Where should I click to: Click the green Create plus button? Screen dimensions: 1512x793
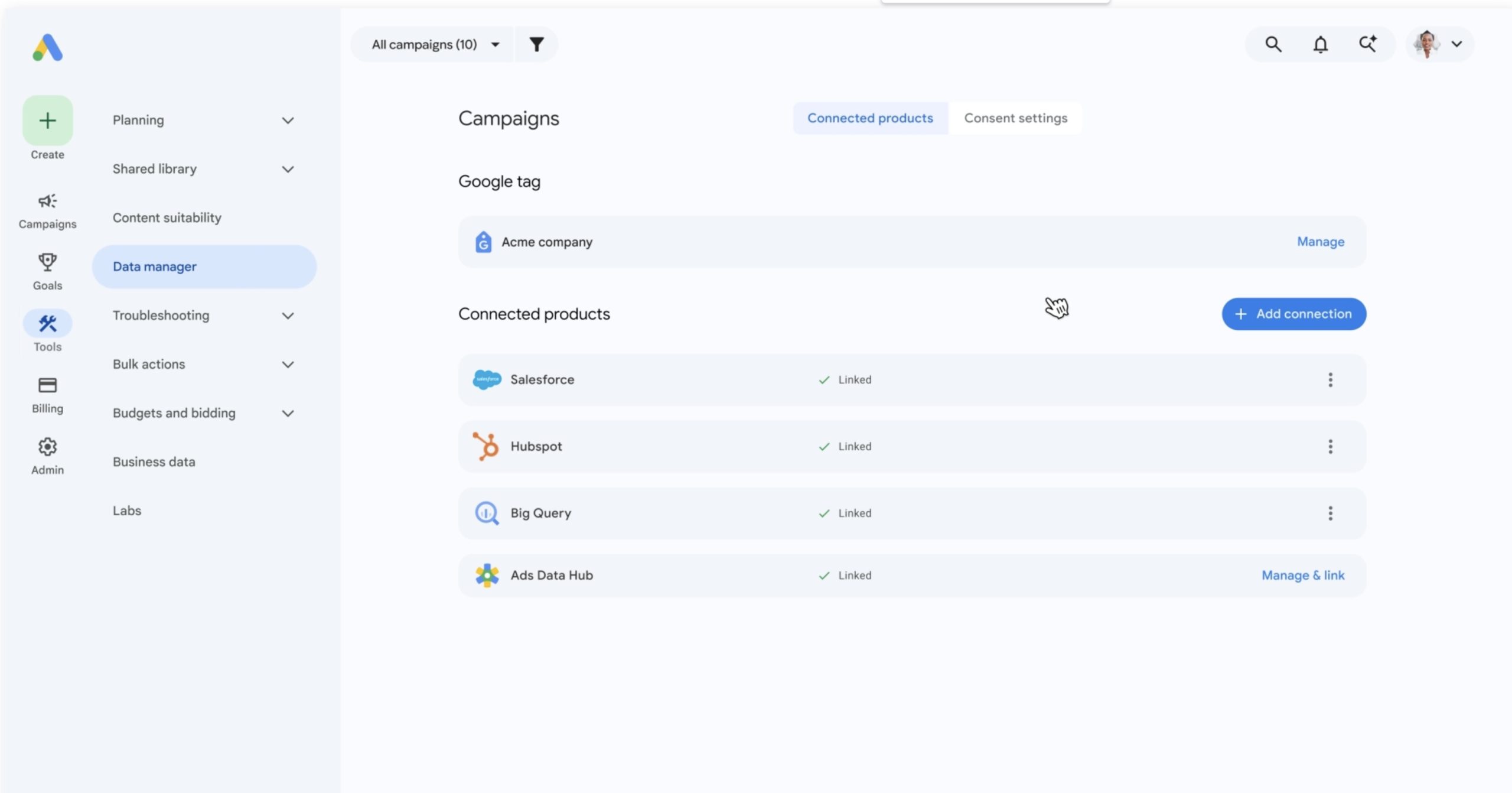click(48, 121)
